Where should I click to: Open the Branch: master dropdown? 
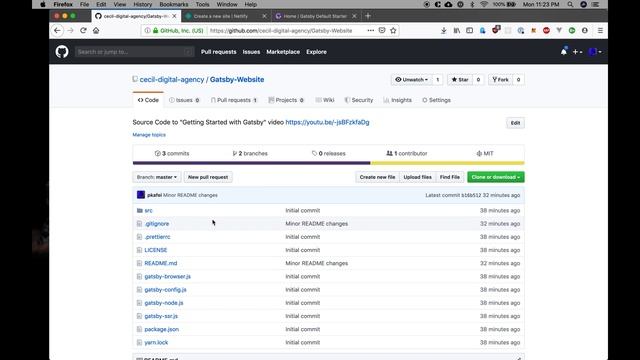157,177
